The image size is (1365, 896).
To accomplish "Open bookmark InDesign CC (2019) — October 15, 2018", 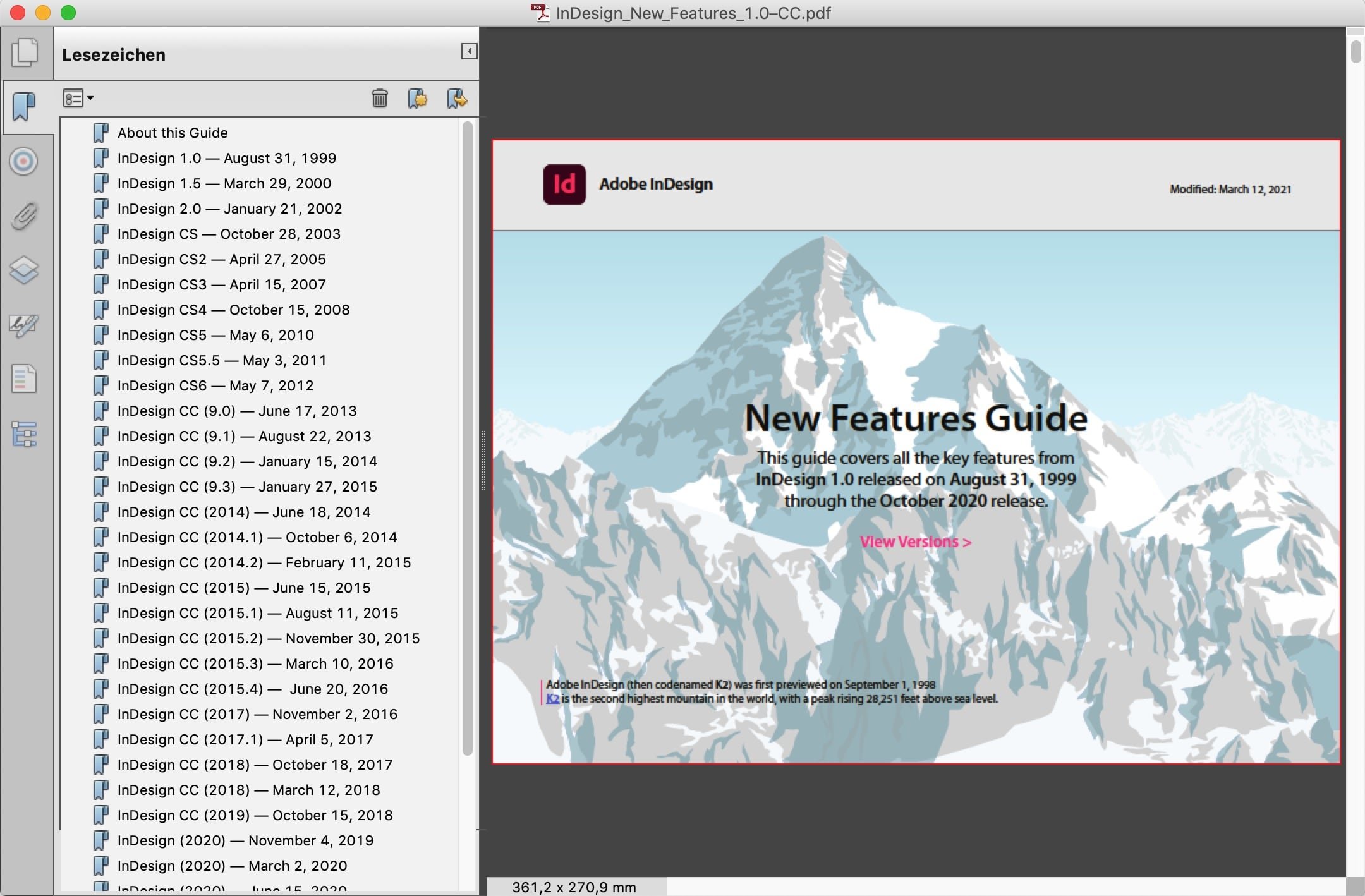I will (255, 815).
